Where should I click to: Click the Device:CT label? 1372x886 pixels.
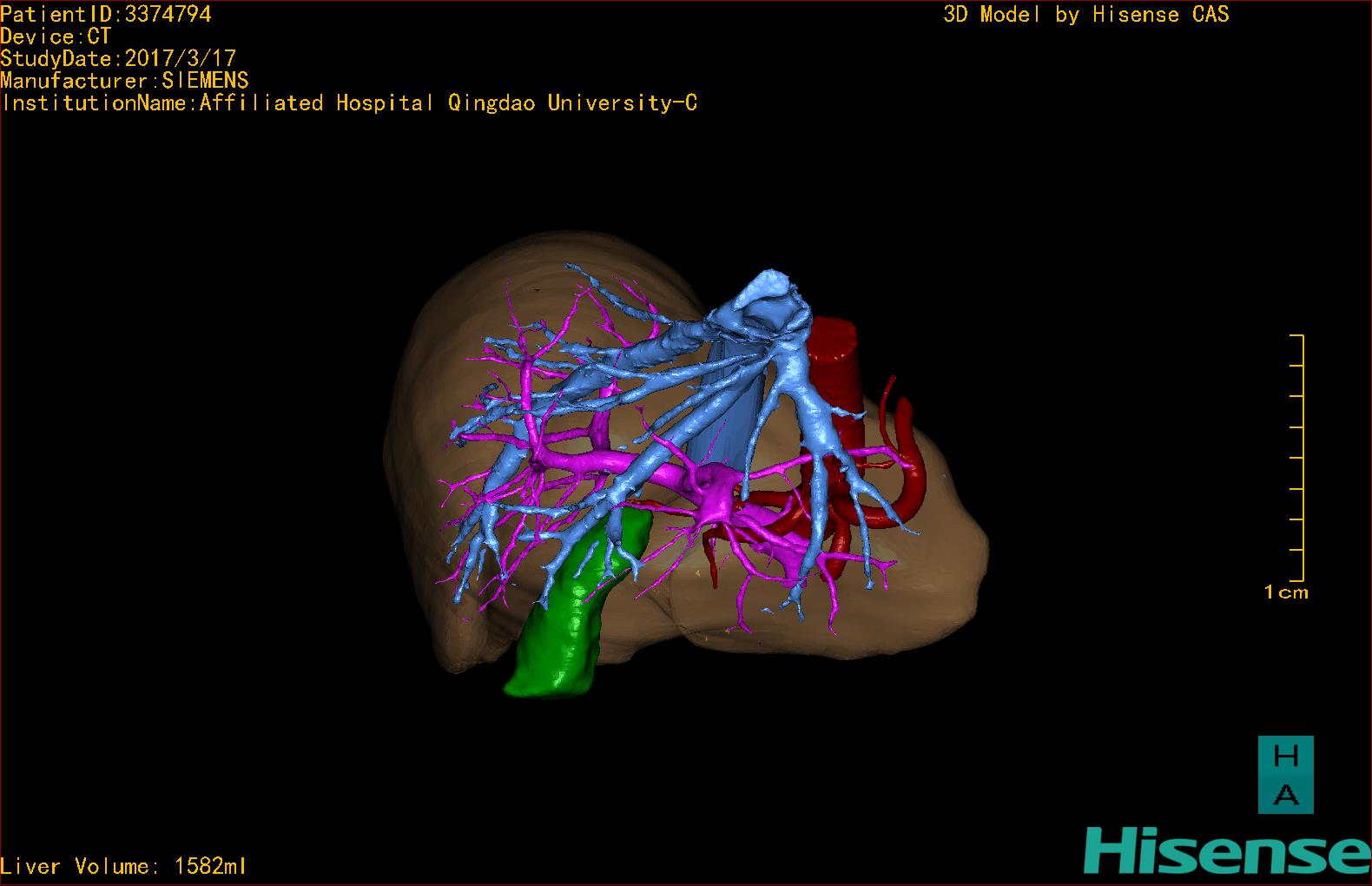(x=56, y=36)
